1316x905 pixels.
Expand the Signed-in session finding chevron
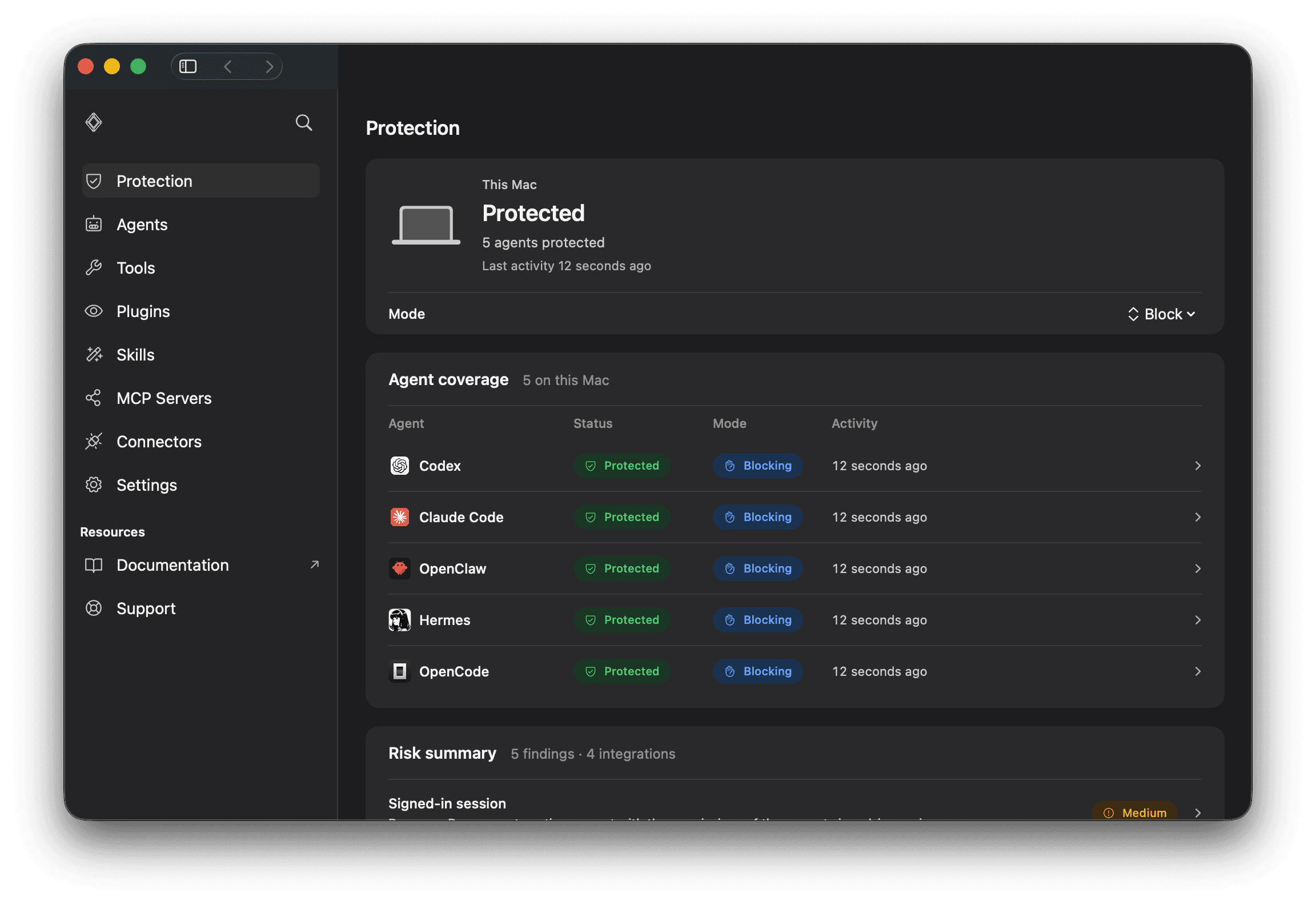click(x=1198, y=812)
